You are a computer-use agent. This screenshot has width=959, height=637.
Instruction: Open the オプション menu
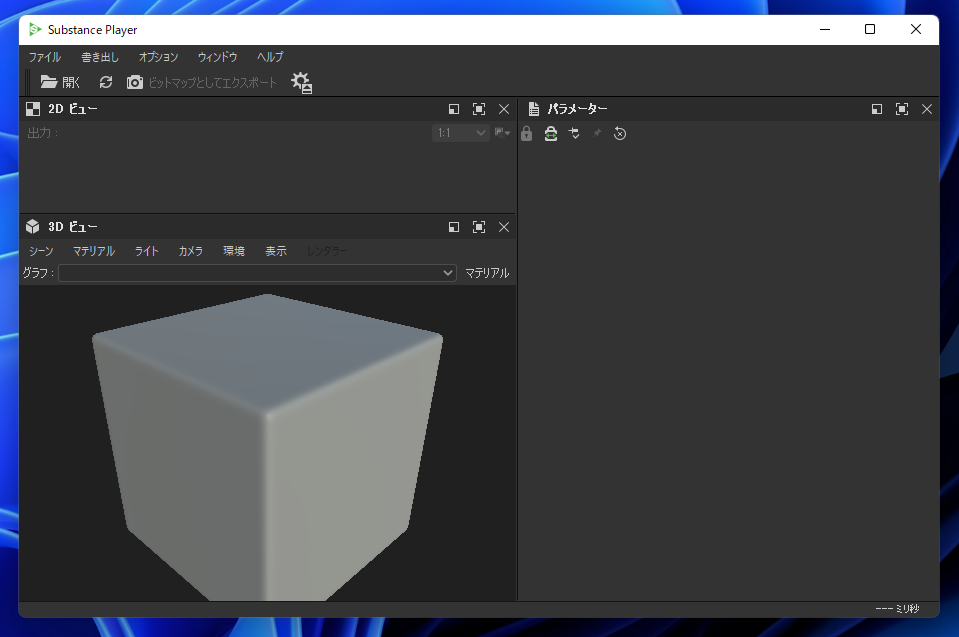(x=158, y=57)
